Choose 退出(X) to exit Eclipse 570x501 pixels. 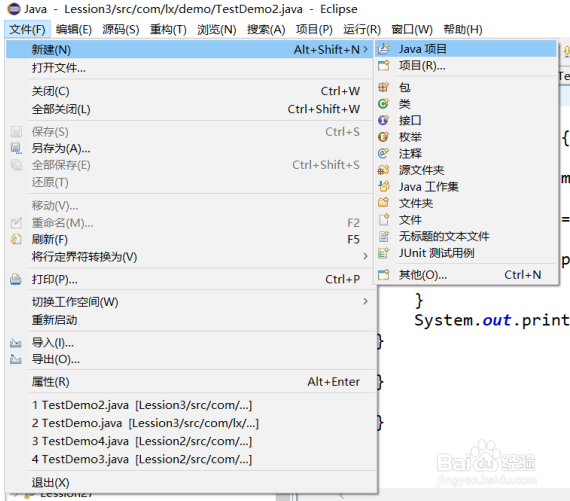point(190,482)
